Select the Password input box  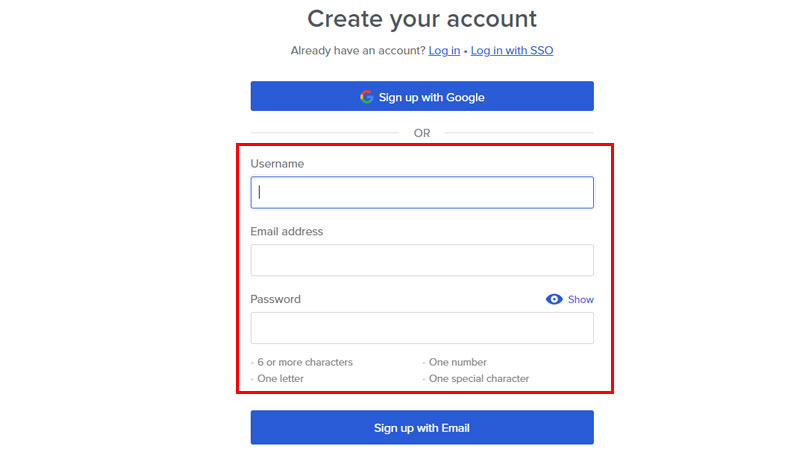pos(422,328)
